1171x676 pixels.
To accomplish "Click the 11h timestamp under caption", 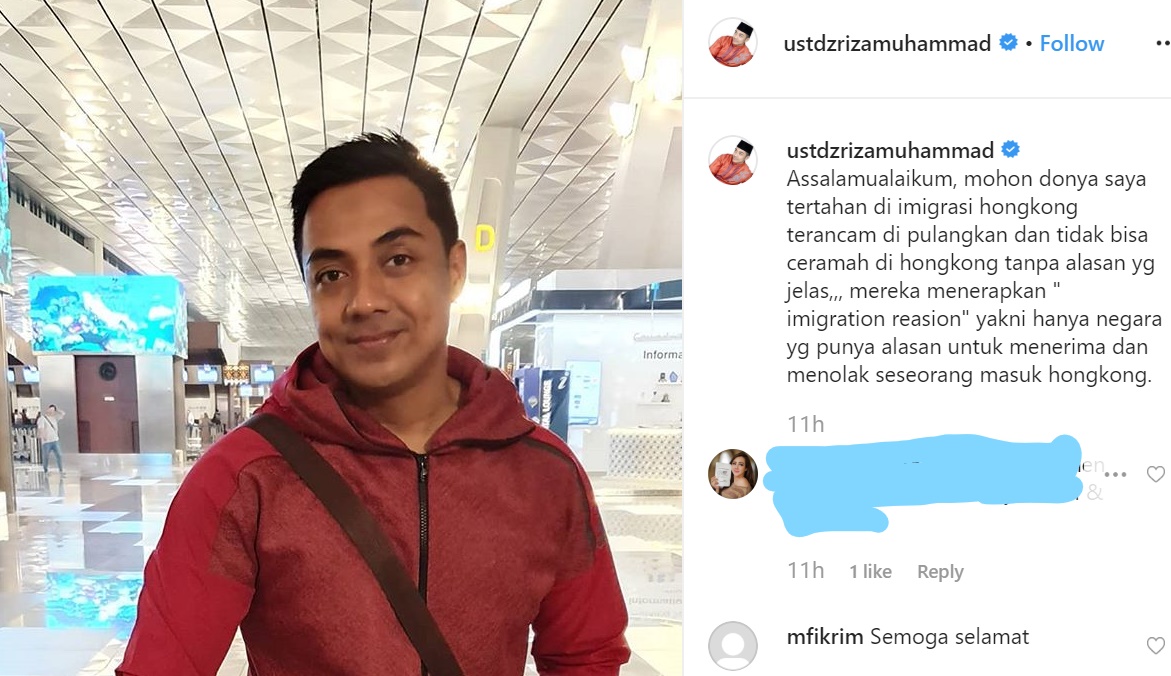I will [x=805, y=424].
